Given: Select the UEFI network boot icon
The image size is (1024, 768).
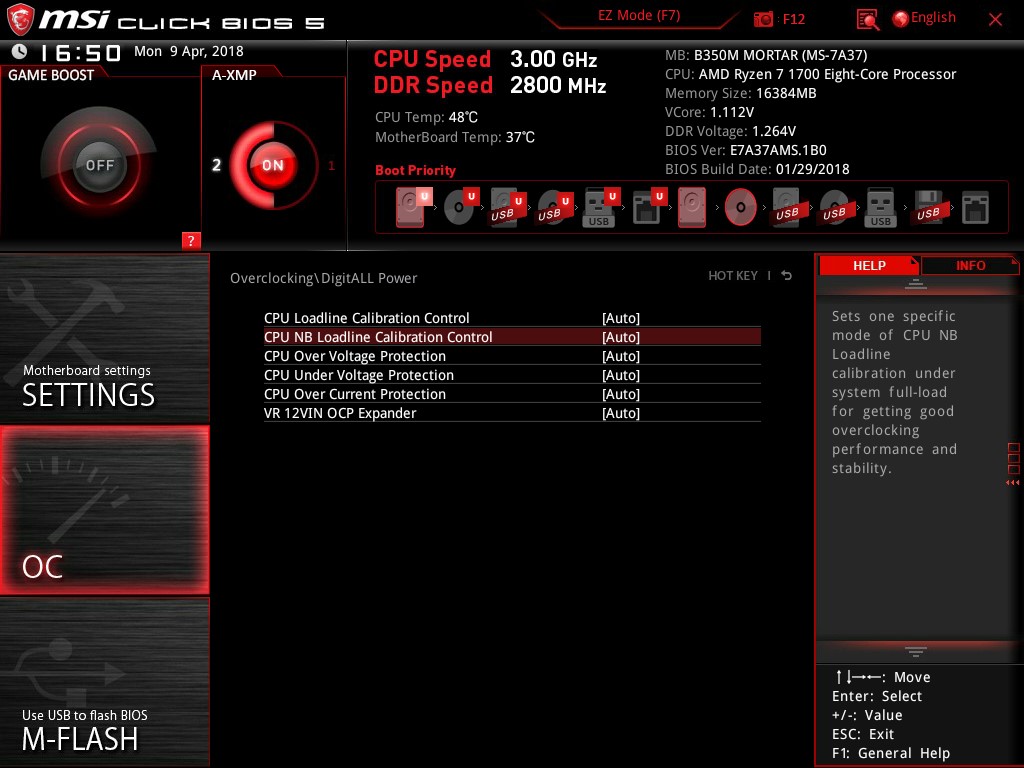Looking at the screenshot, I should [649, 207].
